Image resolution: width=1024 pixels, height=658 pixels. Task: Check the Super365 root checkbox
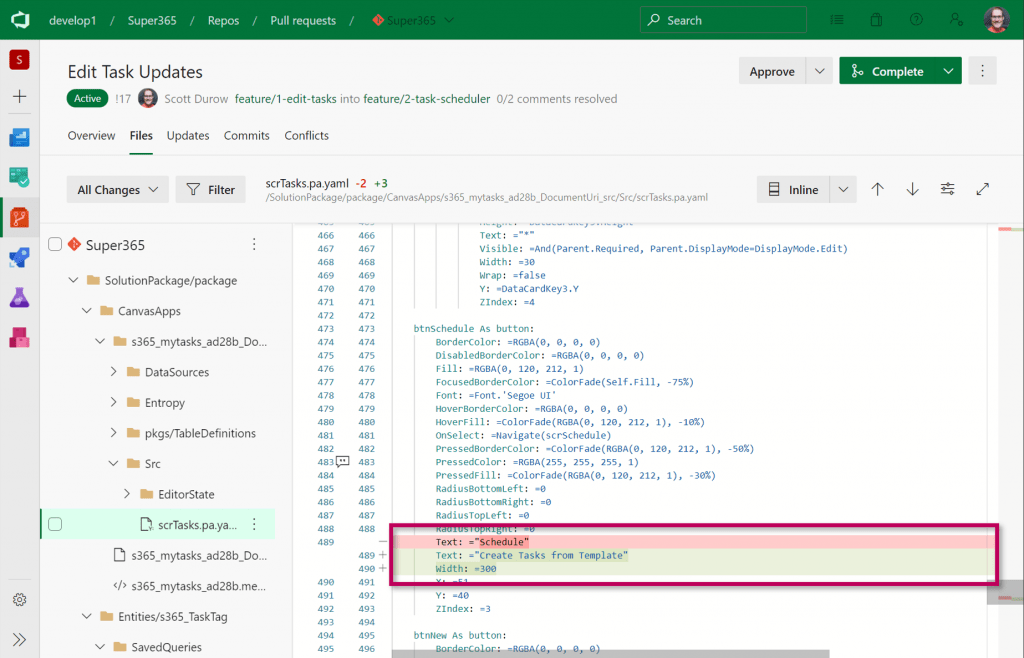[55, 244]
